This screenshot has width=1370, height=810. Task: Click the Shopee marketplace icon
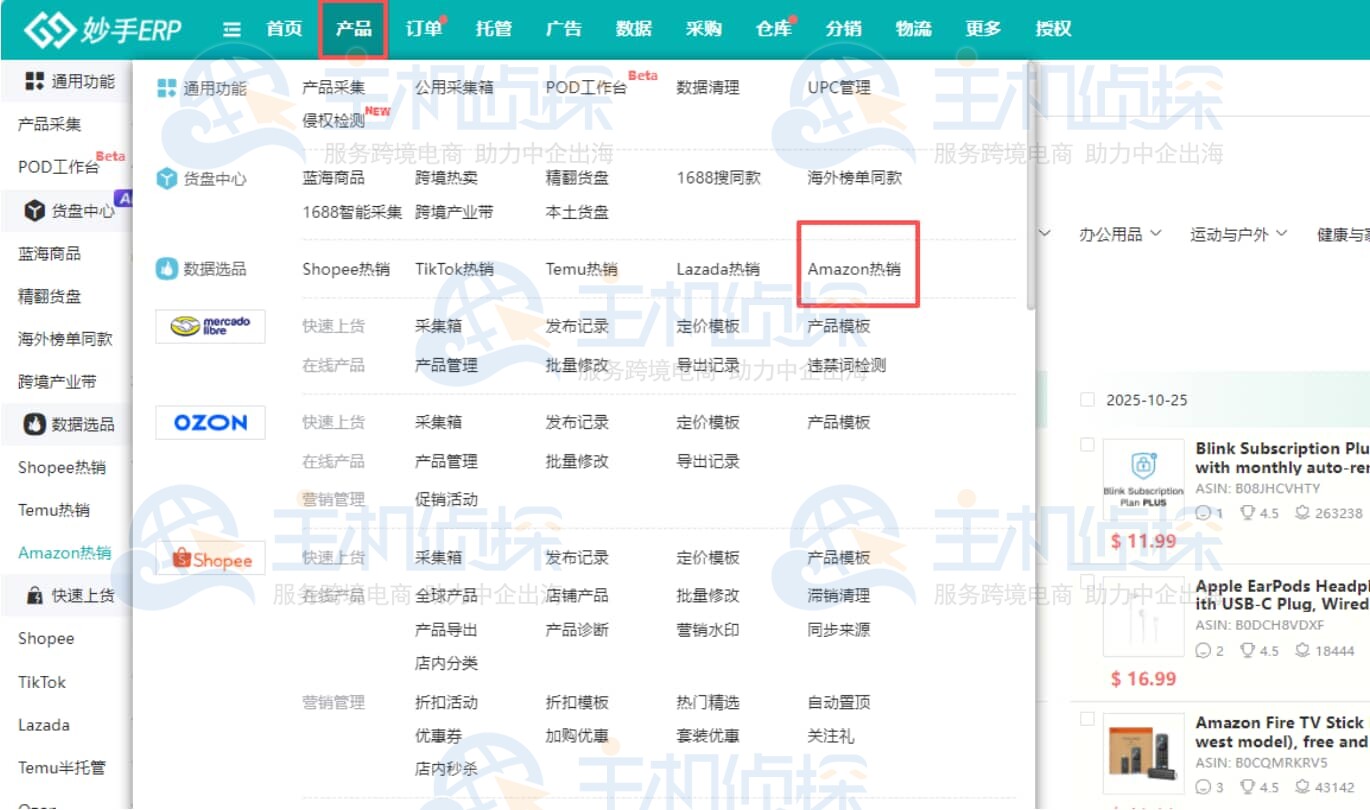point(209,558)
